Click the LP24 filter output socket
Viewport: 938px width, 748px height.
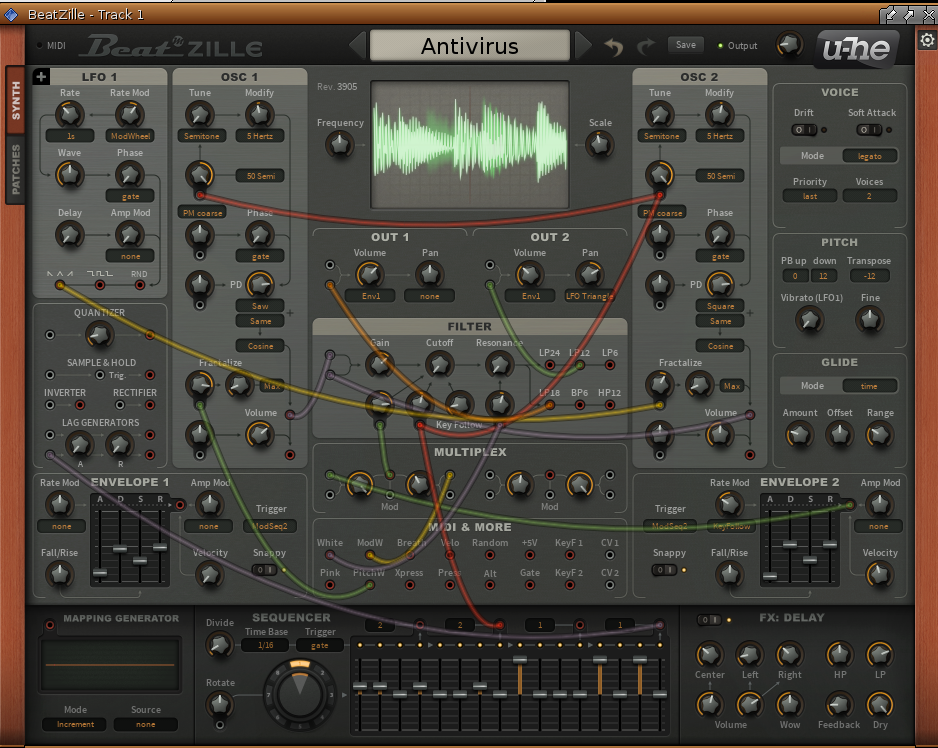pos(549,364)
